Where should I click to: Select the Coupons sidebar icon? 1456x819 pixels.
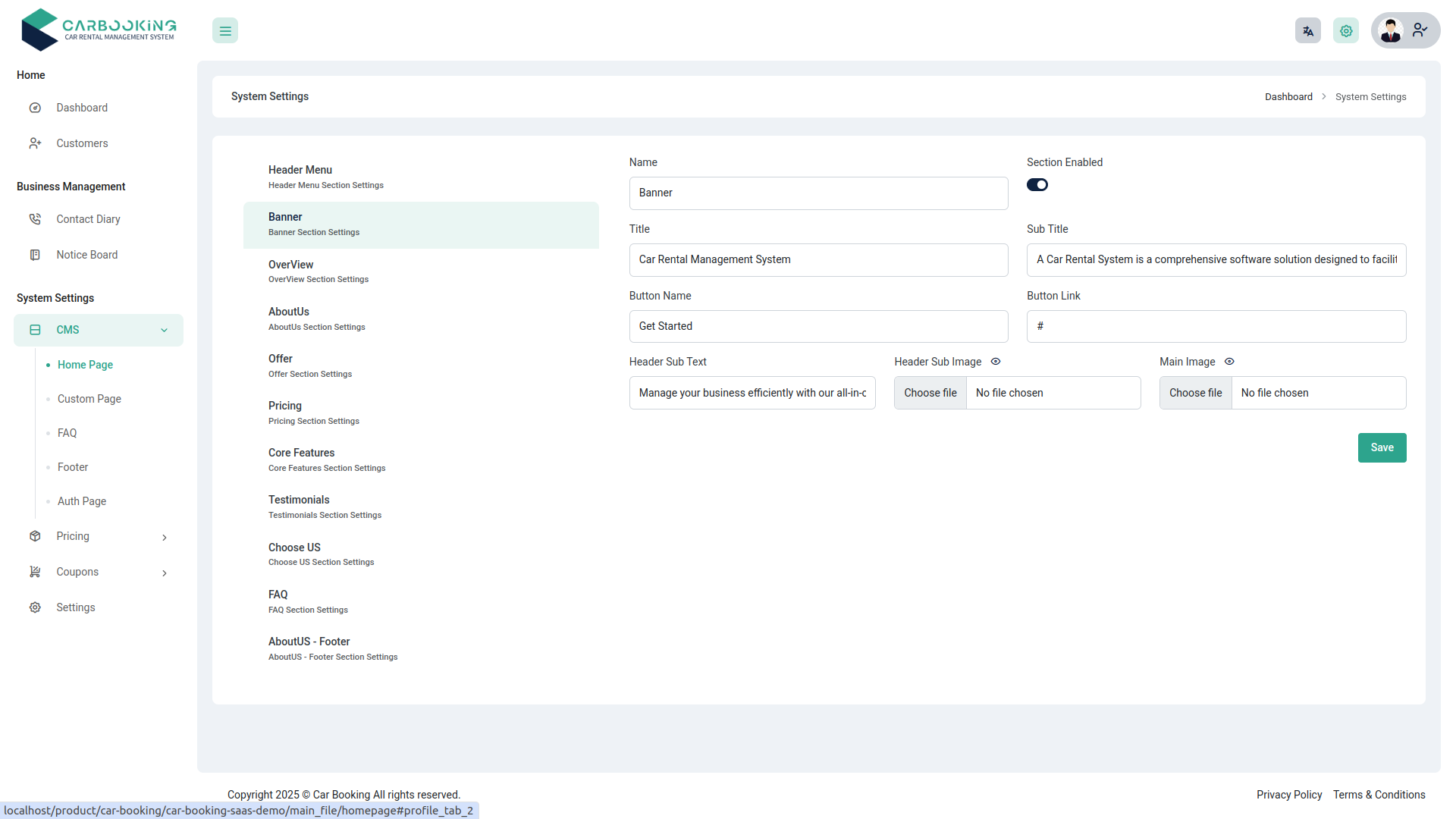pyautogui.click(x=36, y=572)
